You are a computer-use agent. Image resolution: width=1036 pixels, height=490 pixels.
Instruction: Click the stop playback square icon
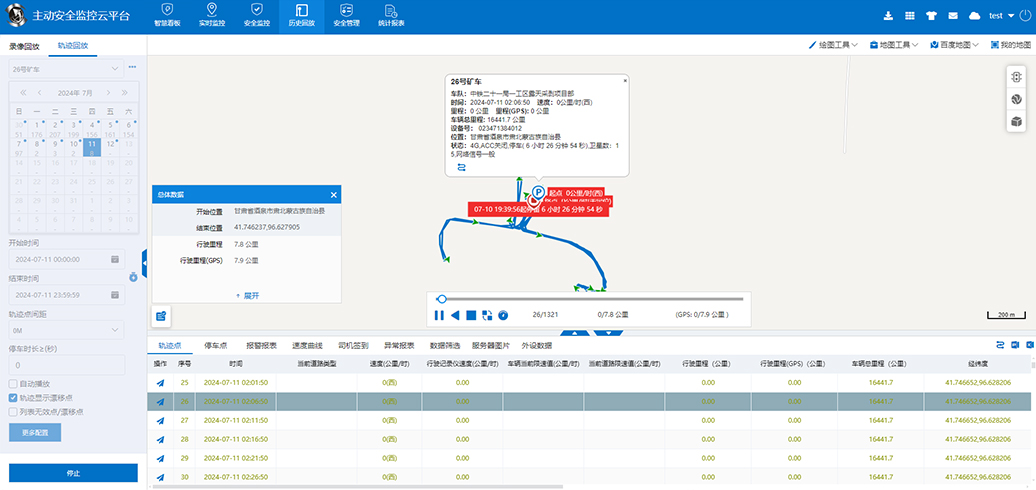pos(471,315)
